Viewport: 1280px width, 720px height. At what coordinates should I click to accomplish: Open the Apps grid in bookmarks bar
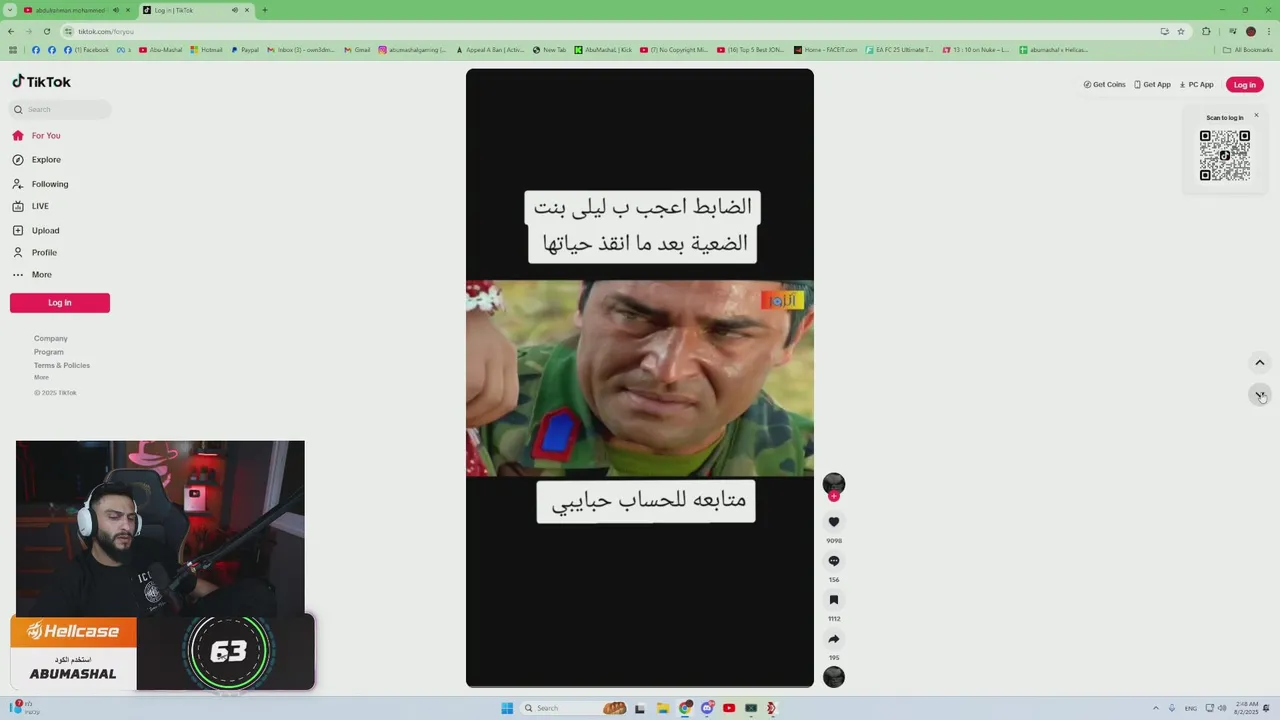pyautogui.click(x=12, y=49)
